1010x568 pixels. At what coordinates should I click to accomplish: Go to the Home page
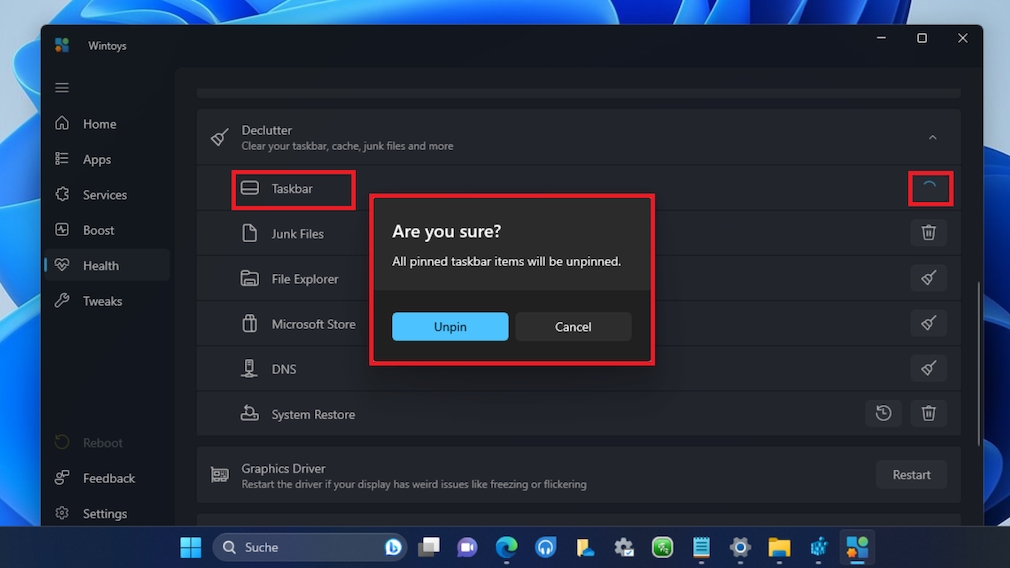[x=99, y=124]
